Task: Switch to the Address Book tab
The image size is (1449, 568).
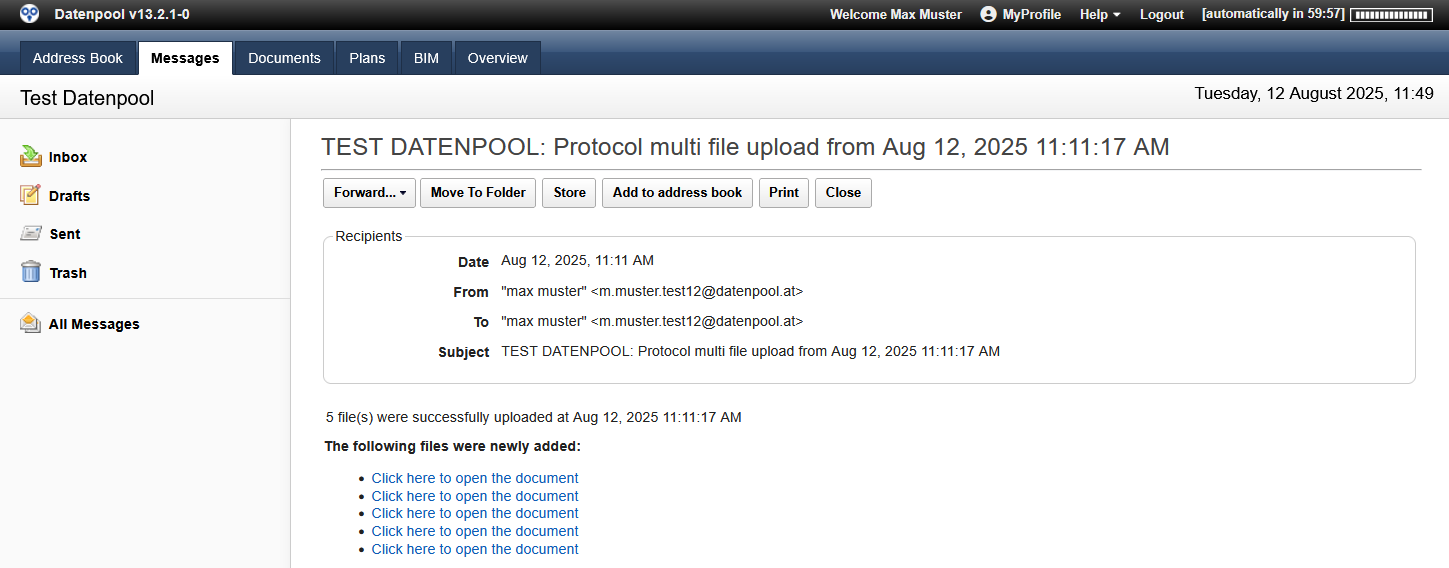Action: [78, 58]
